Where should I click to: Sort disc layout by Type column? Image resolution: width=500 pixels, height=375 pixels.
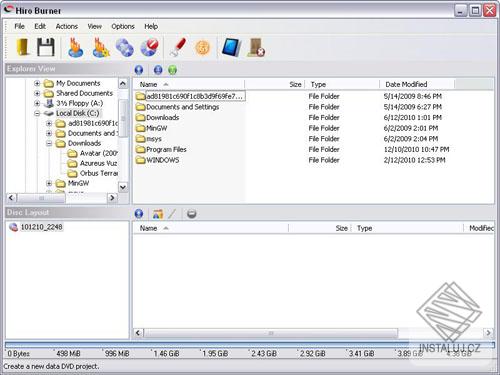tap(407, 228)
